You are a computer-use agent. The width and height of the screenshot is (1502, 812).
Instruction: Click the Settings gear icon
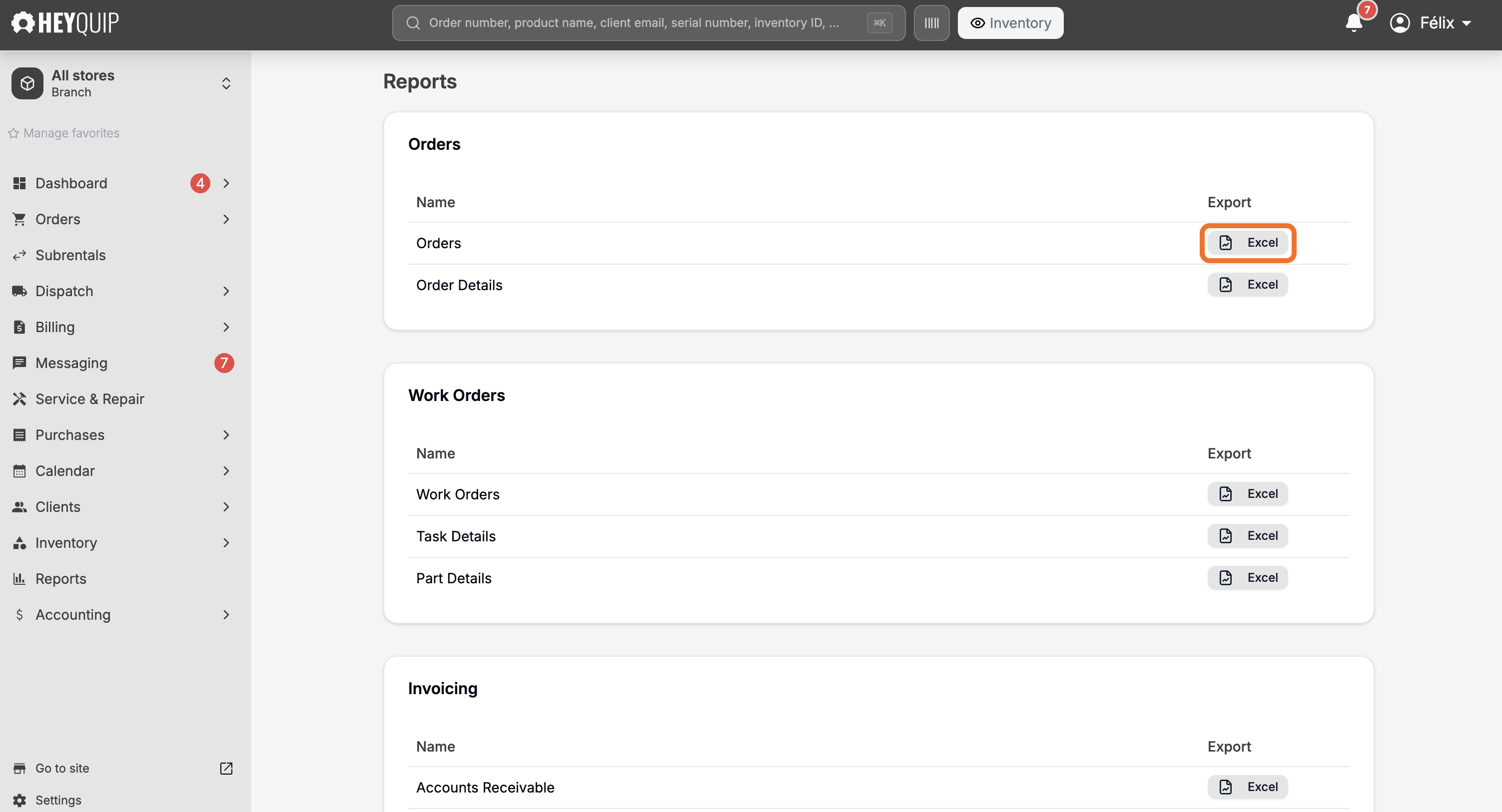click(x=19, y=800)
